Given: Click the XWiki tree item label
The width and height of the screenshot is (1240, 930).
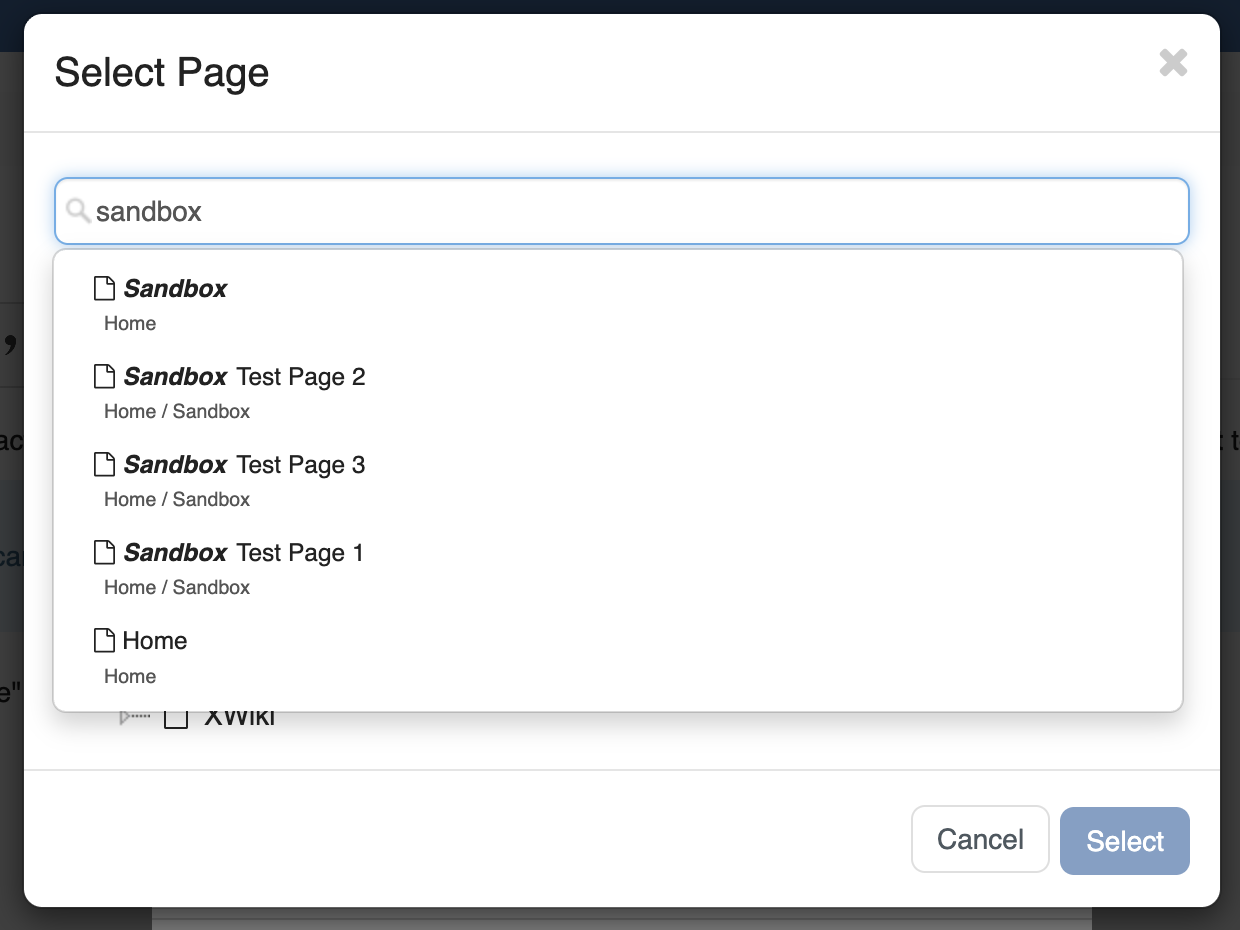Looking at the screenshot, I should (x=240, y=719).
